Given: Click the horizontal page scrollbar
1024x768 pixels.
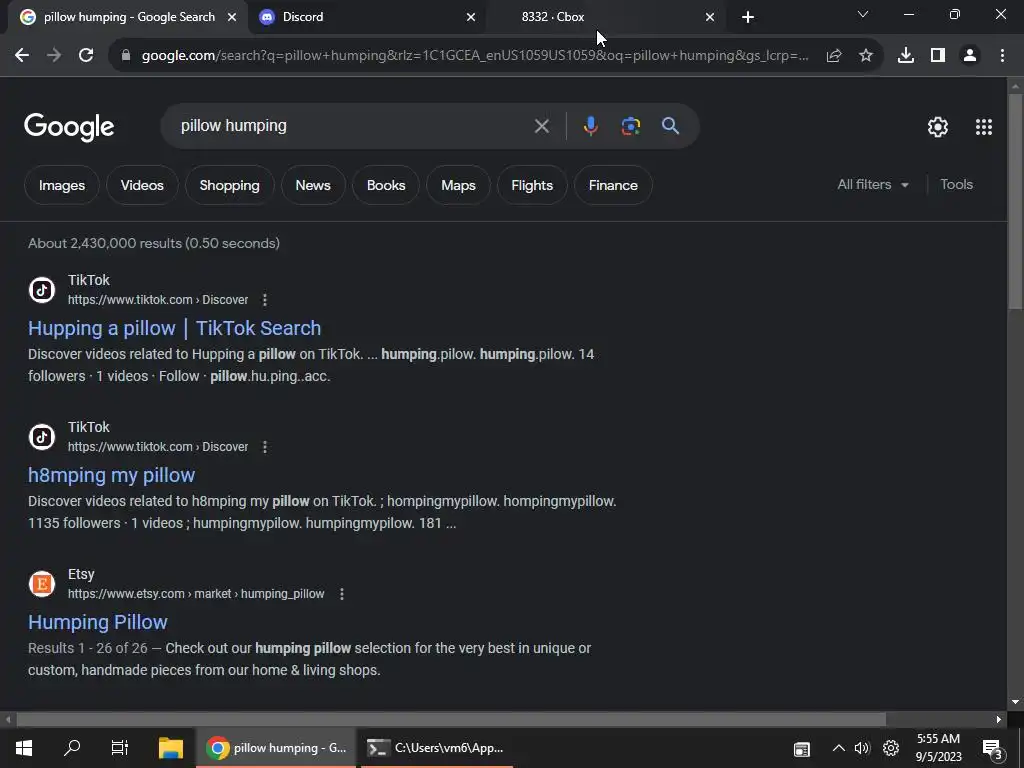Looking at the screenshot, I should [x=451, y=720].
